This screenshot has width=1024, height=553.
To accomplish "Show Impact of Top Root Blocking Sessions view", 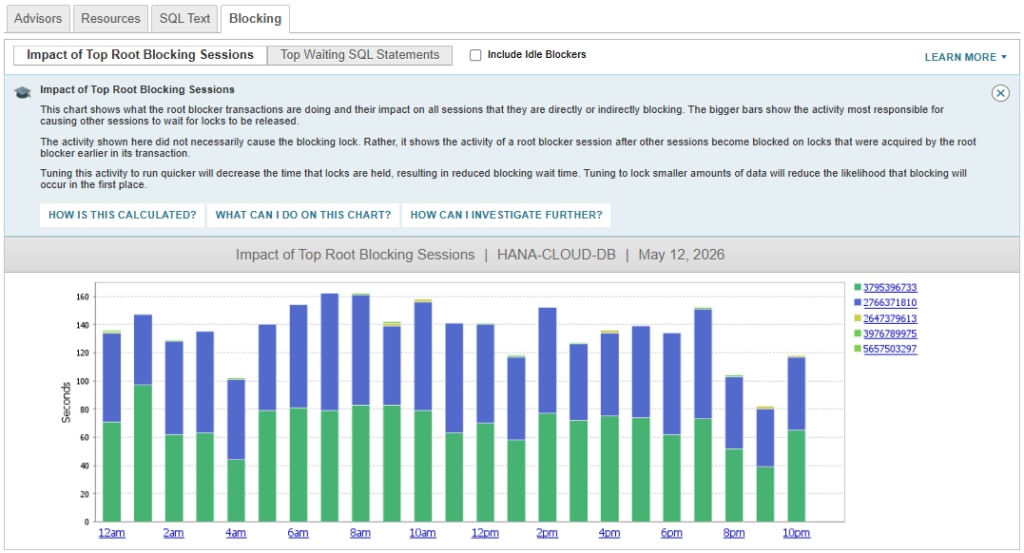I will (x=140, y=55).
